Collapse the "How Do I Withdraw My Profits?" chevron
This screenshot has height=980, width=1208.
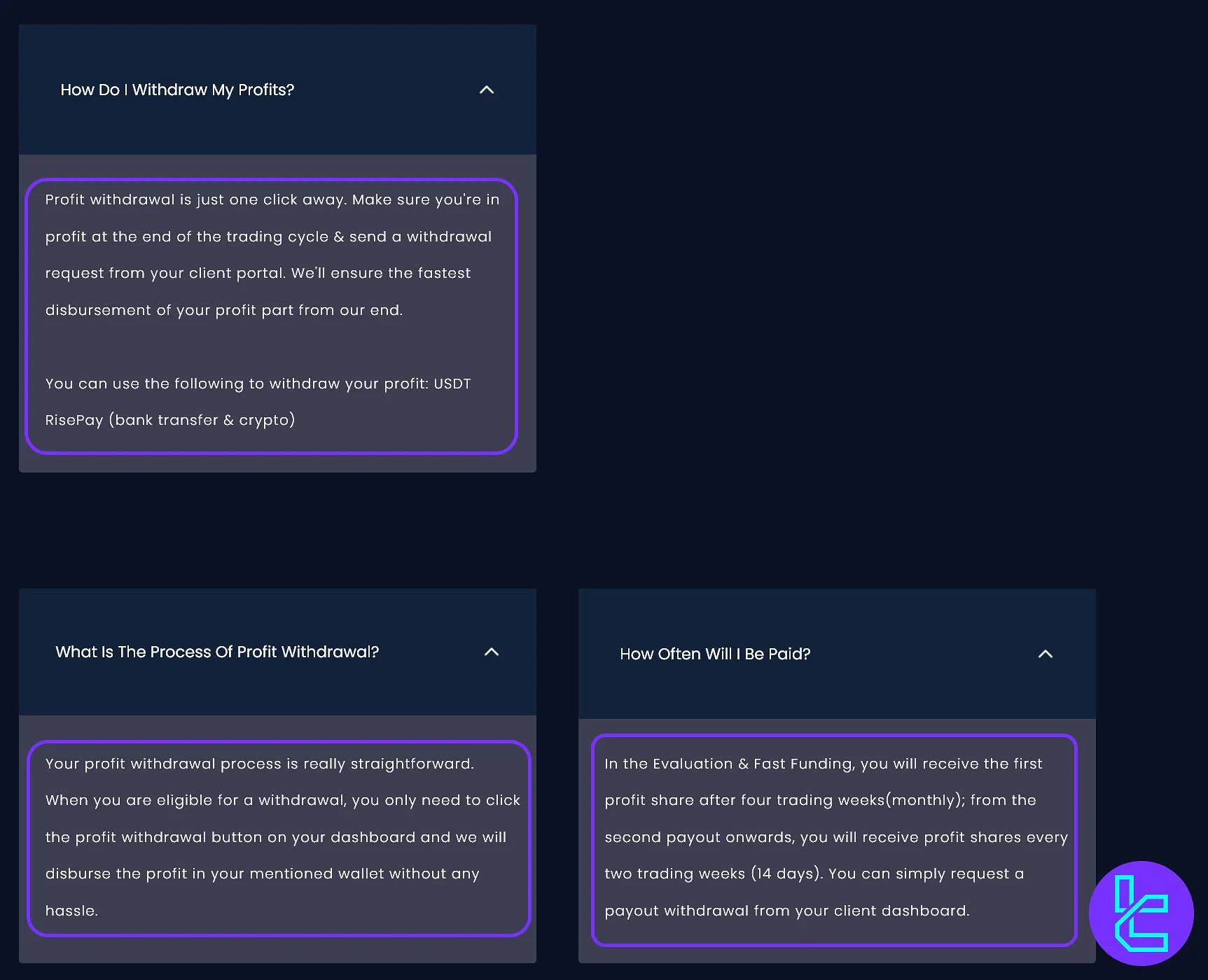(x=487, y=90)
